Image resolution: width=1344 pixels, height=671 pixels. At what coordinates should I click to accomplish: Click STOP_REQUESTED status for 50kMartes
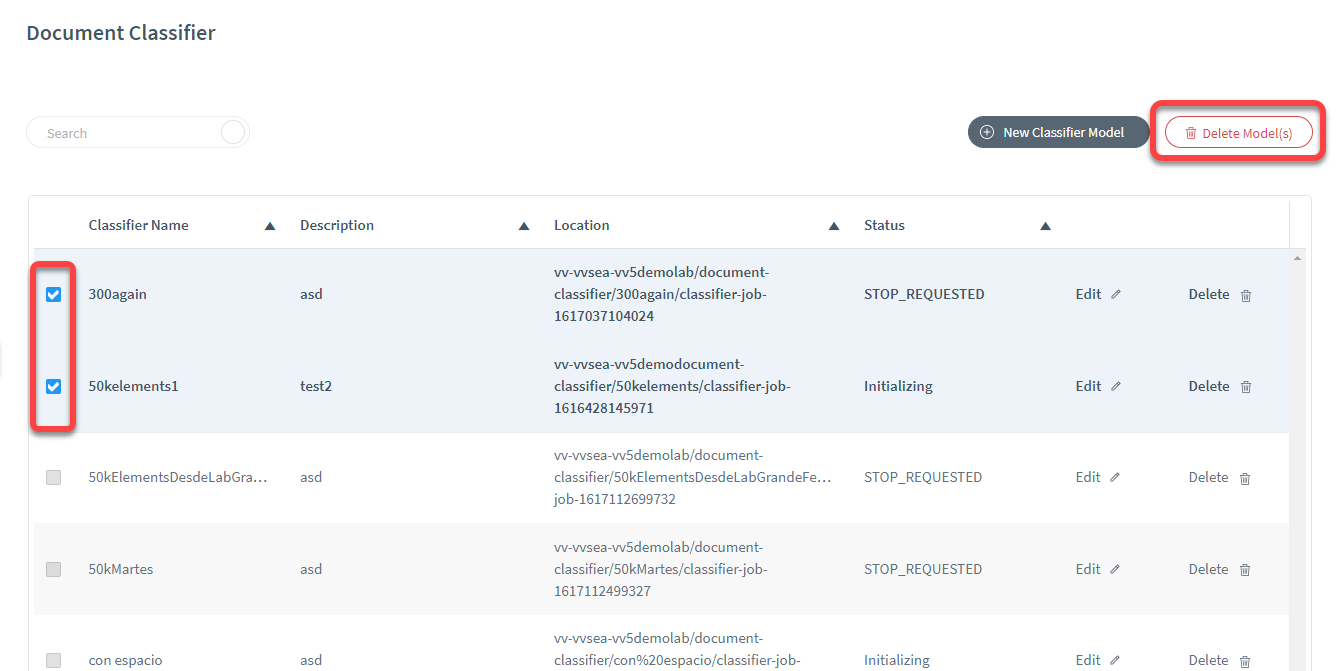923,569
